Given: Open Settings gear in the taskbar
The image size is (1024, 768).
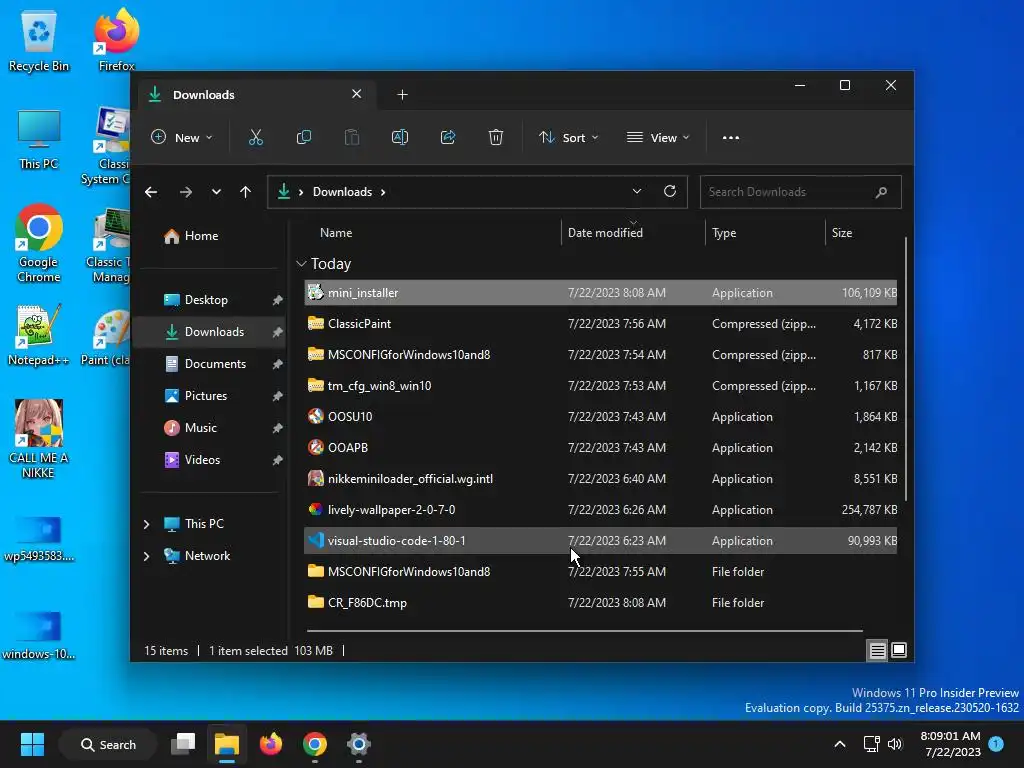Looking at the screenshot, I should (x=359, y=744).
